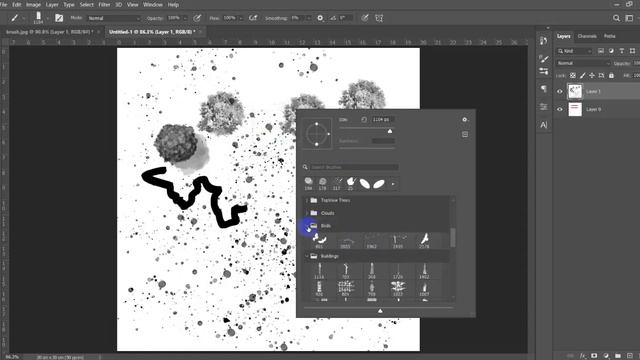Open the Filter menu
640x360 pixels.
click(104, 5)
